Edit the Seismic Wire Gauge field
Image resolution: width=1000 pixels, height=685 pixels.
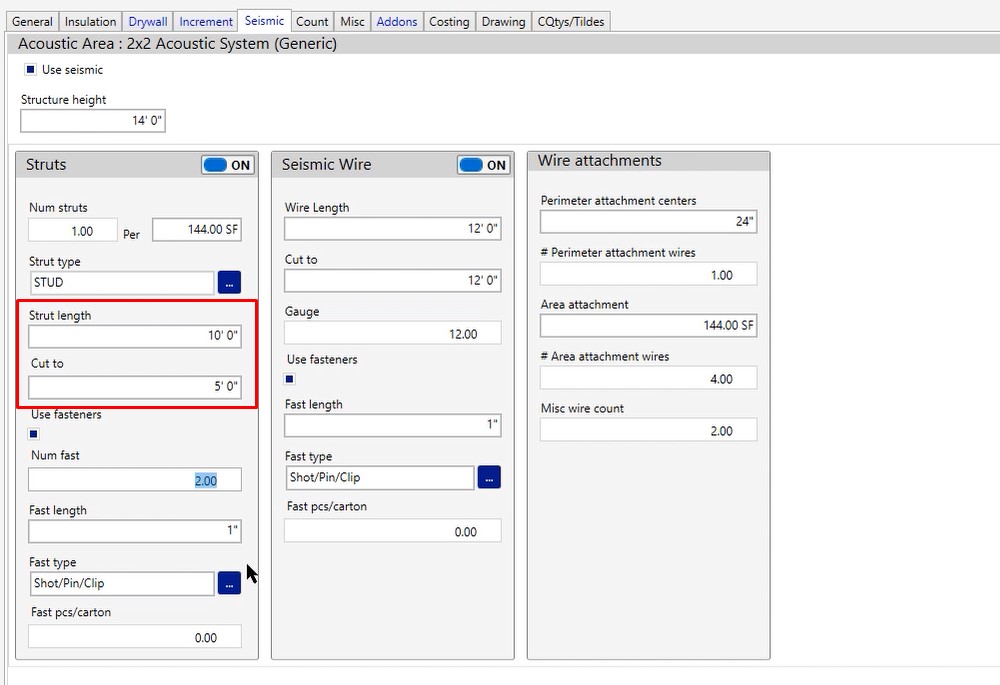coord(392,334)
